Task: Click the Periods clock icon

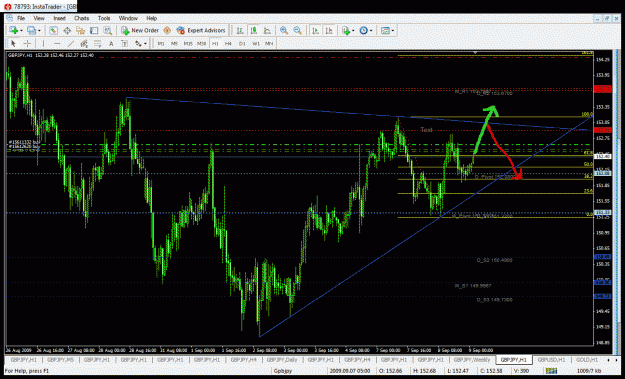Action: (363, 30)
